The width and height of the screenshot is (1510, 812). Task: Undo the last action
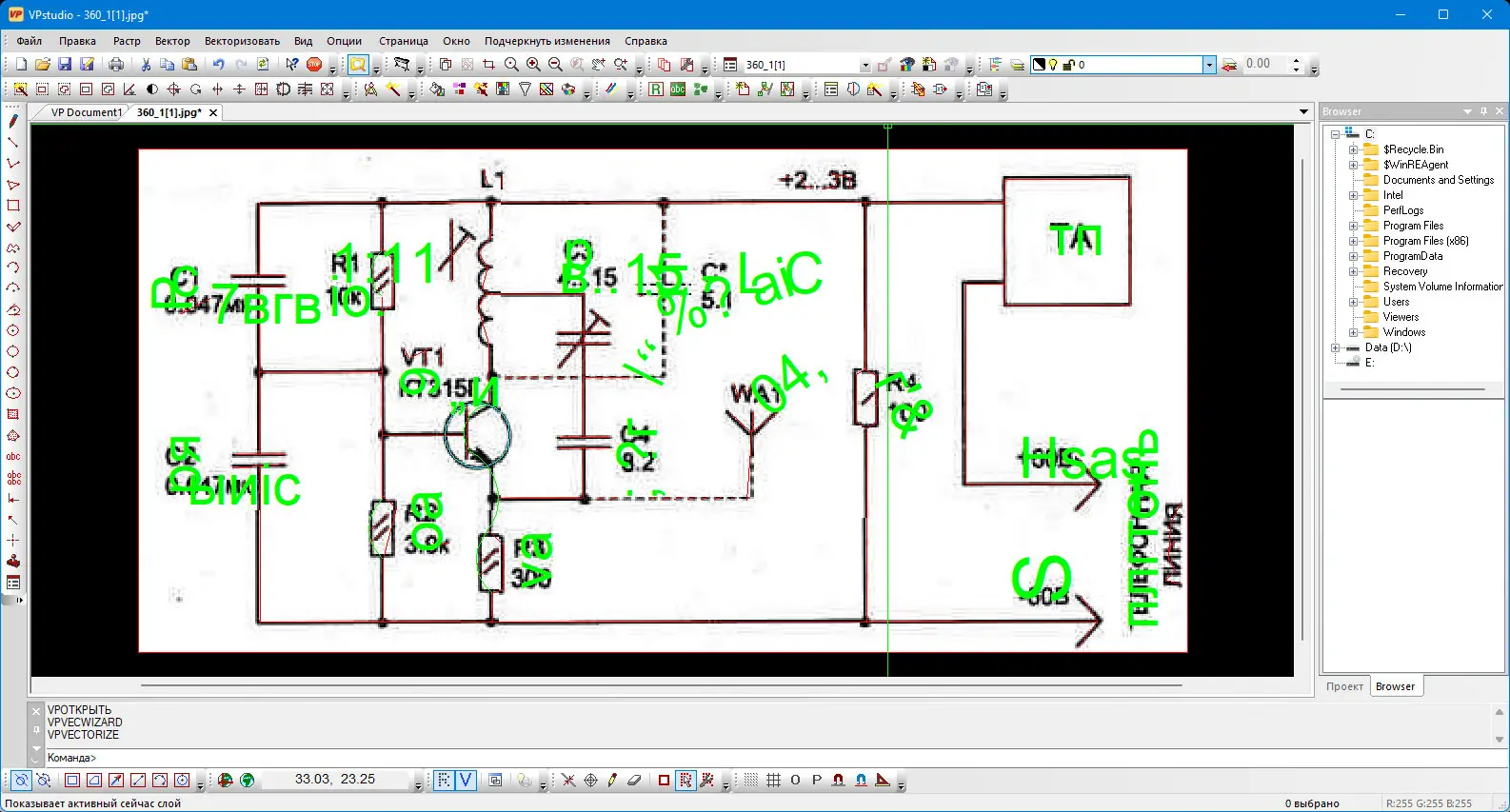point(219,65)
